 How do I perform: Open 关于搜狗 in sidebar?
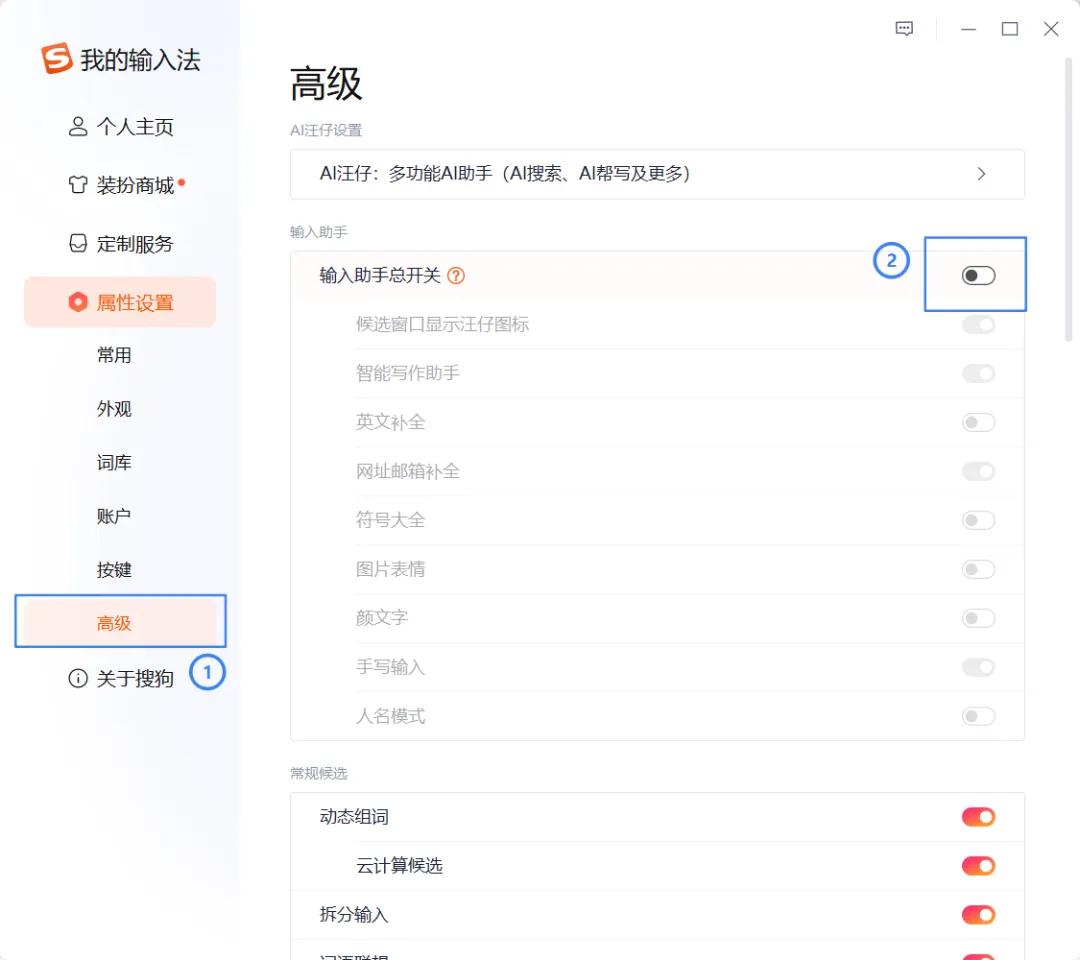click(121, 678)
